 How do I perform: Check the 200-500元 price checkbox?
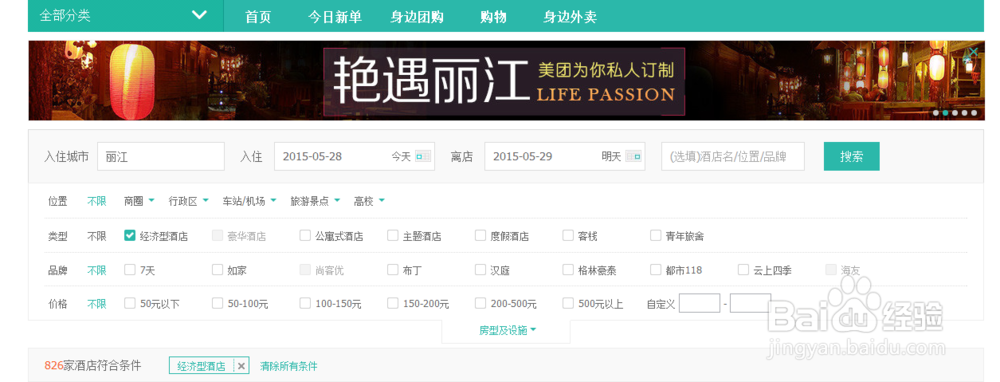[x=480, y=304]
